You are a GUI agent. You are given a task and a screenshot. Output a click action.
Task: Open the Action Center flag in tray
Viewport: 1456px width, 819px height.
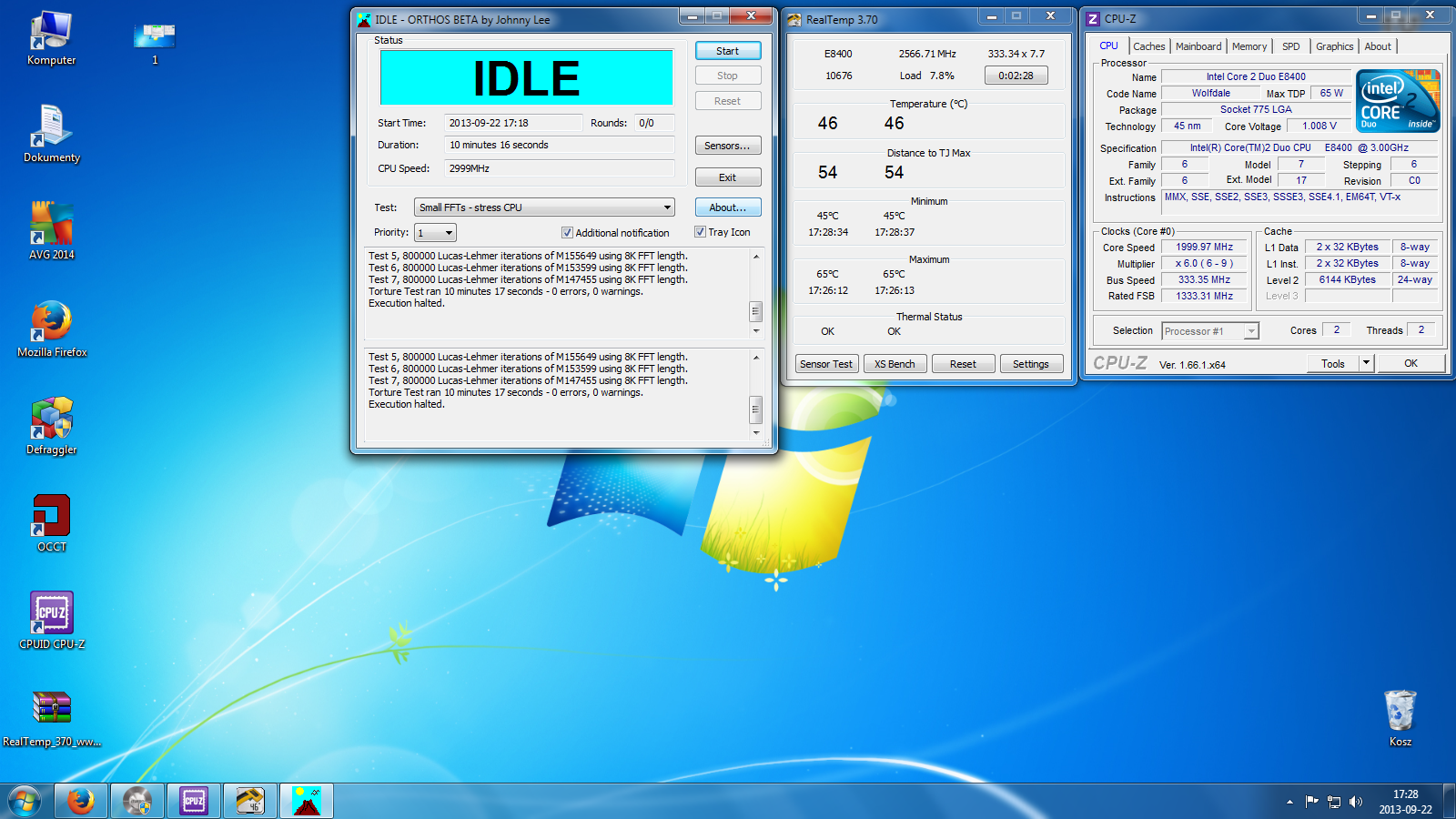pyautogui.click(x=1311, y=802)
